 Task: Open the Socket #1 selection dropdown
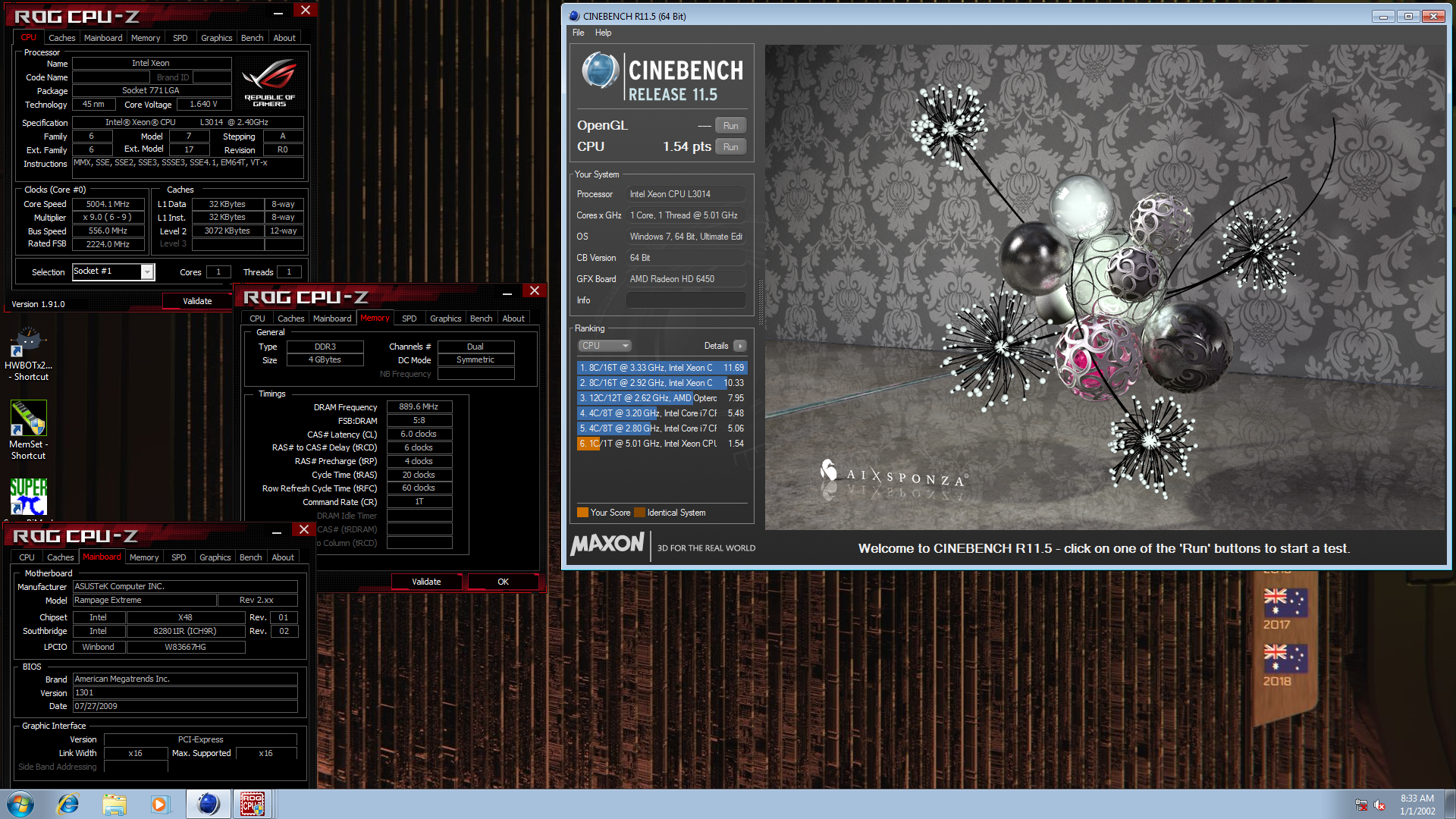[114, 271]
